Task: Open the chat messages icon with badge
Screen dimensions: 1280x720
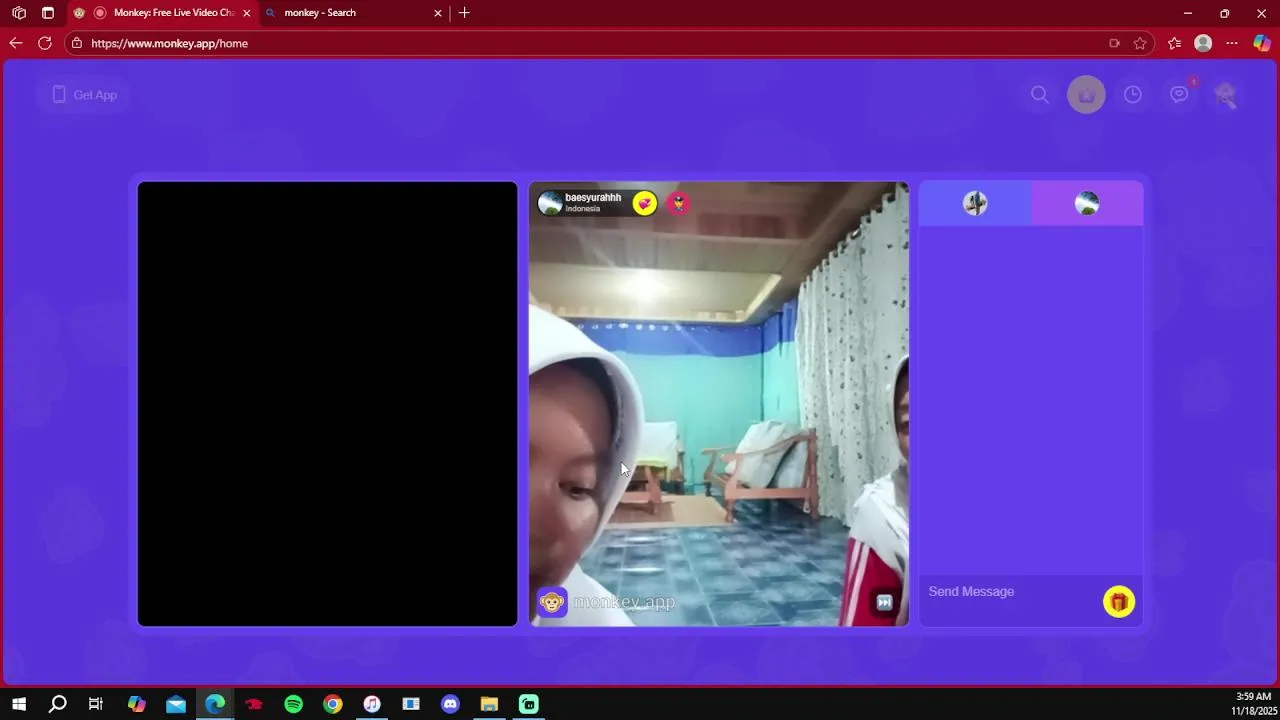Action: click(x=1180, y=95)
